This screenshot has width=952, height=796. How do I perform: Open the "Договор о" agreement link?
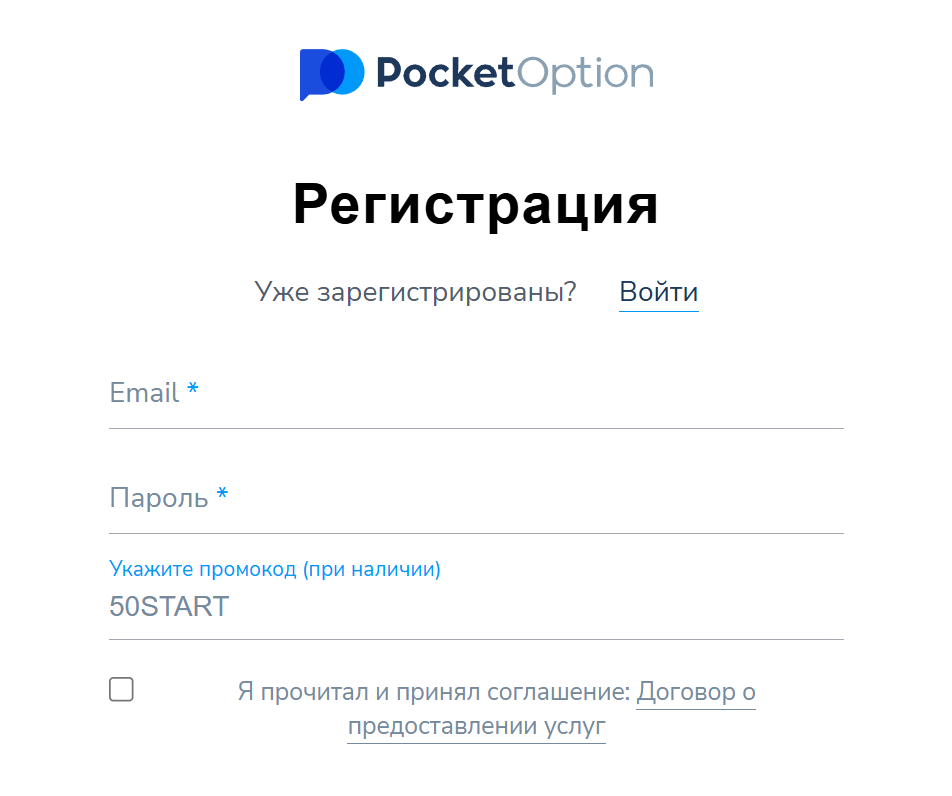[x=696, y=692]
